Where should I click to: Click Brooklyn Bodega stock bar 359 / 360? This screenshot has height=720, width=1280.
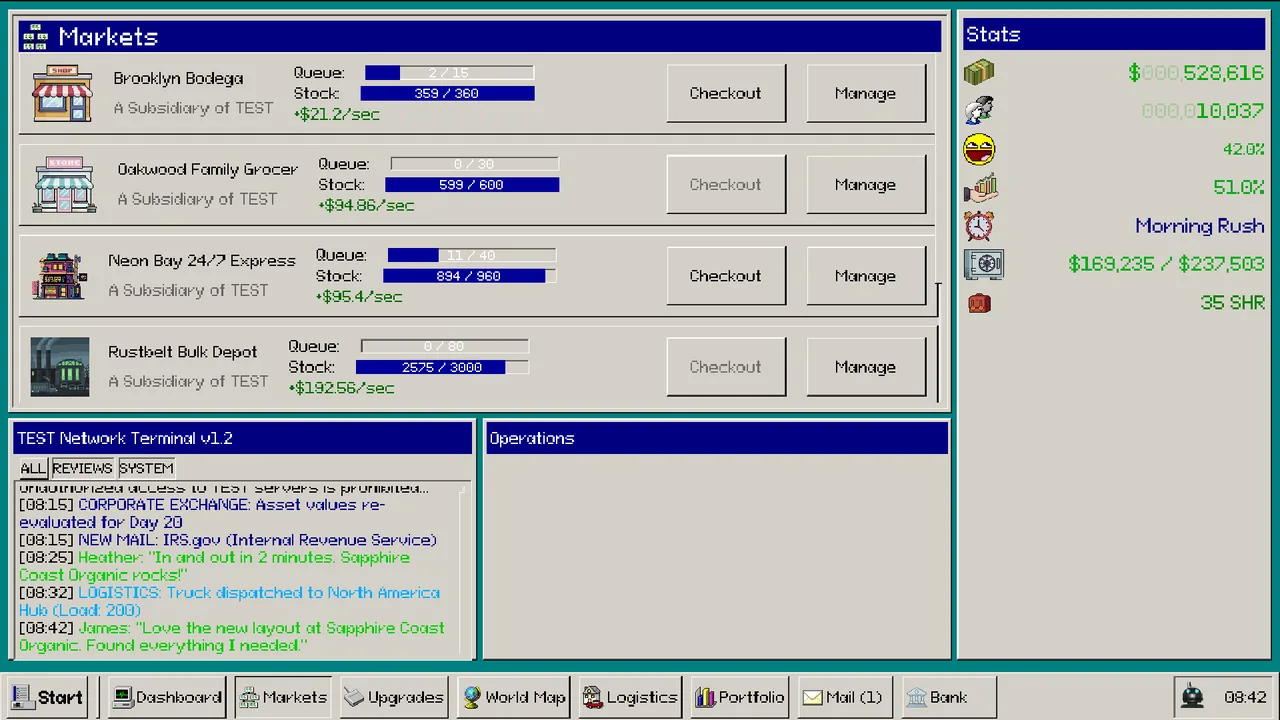pyautogui.click(x=447, y=94)
